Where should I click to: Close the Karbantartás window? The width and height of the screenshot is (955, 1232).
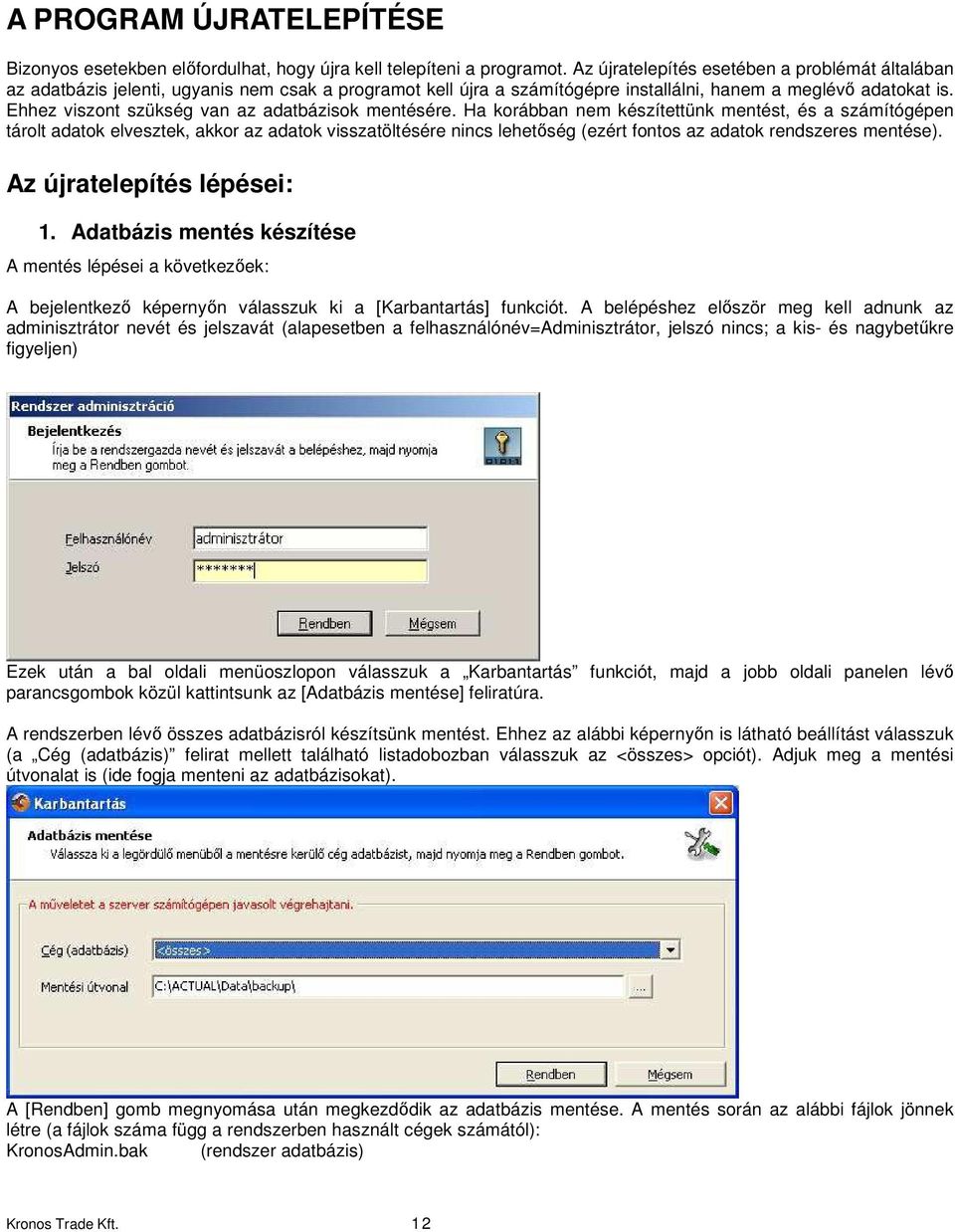pos(721,802)
